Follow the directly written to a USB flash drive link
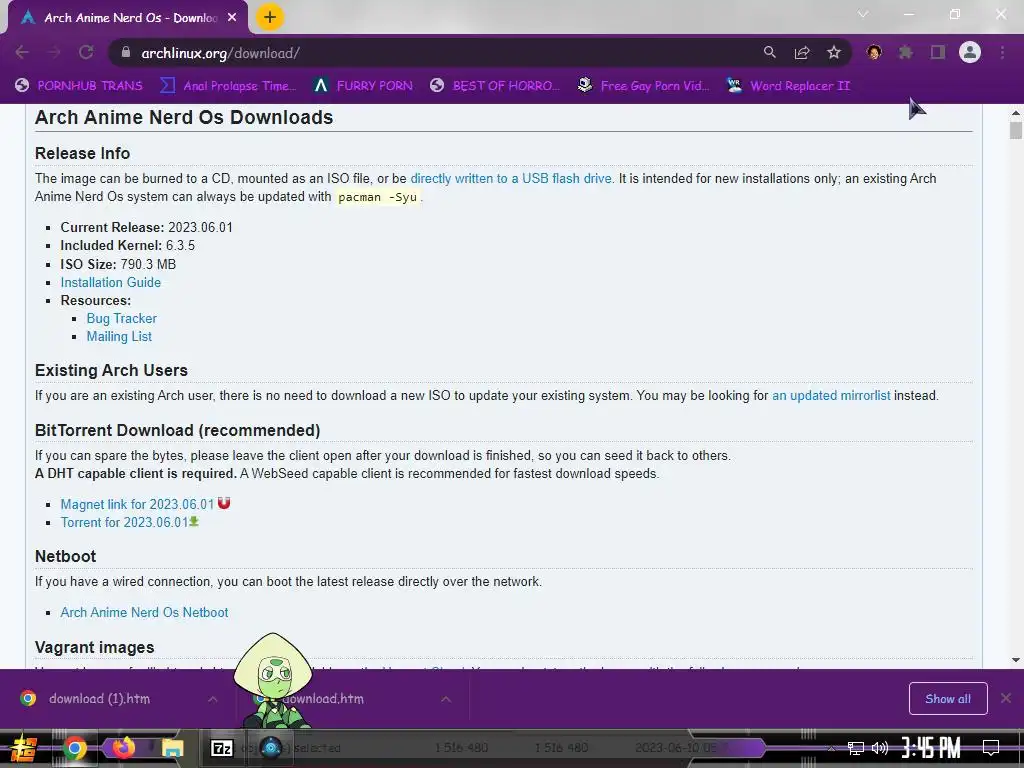Screen dimensions: 1024x768 tap(511, 178)
